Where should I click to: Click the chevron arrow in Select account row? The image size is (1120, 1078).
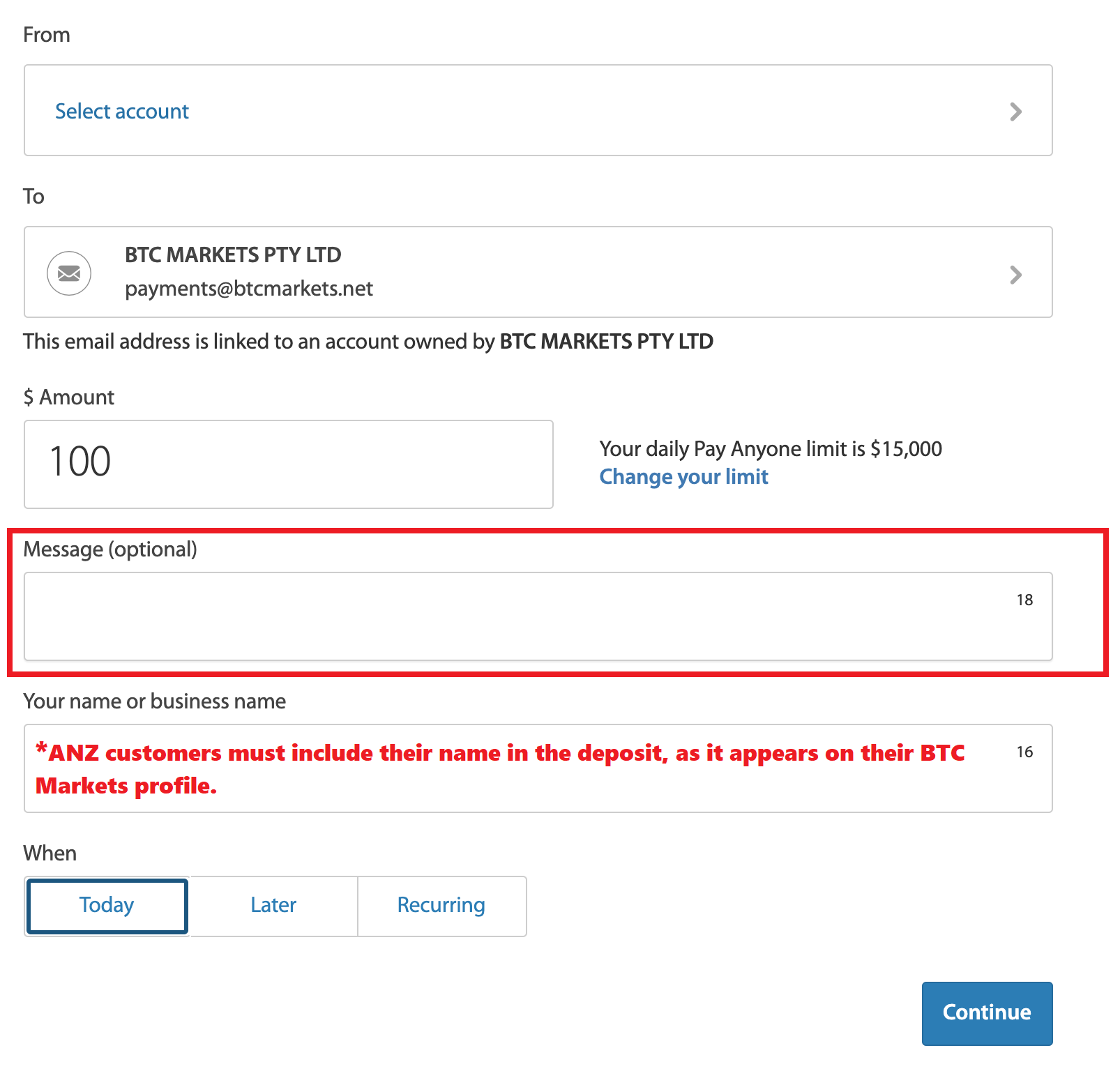click(1015, 112)
